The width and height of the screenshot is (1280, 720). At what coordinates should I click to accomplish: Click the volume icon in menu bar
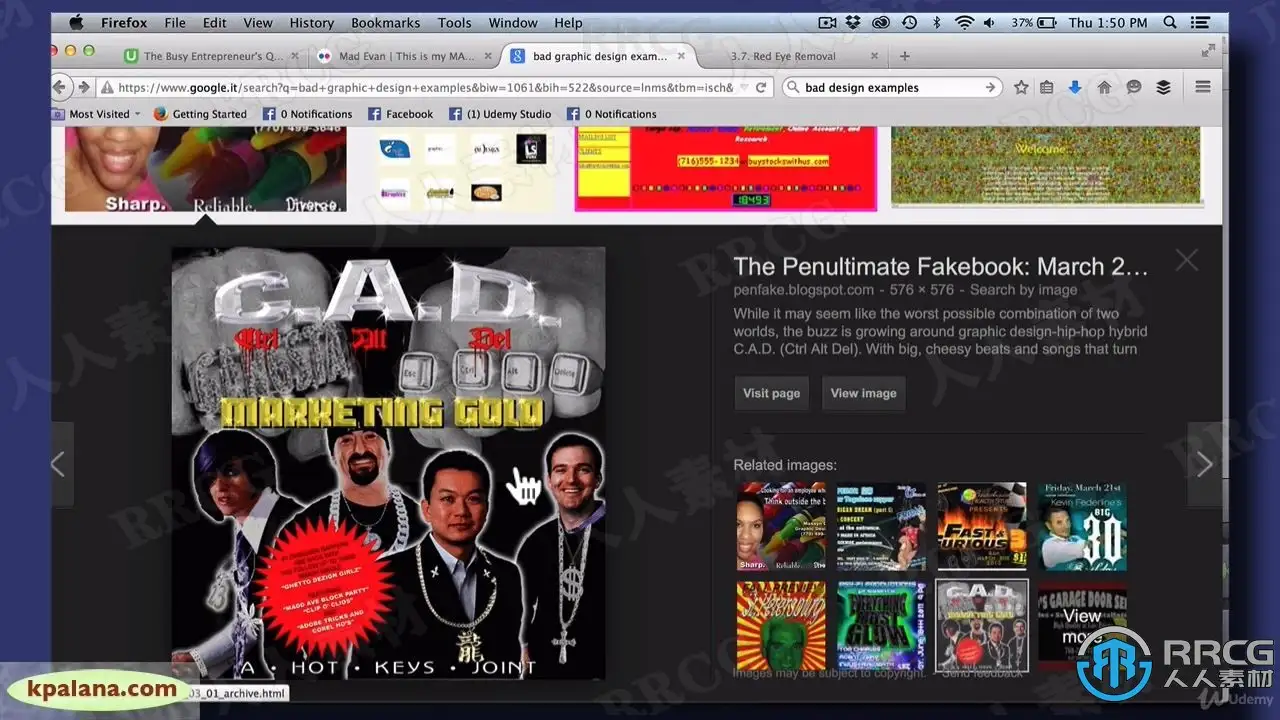tap(989, 22)
